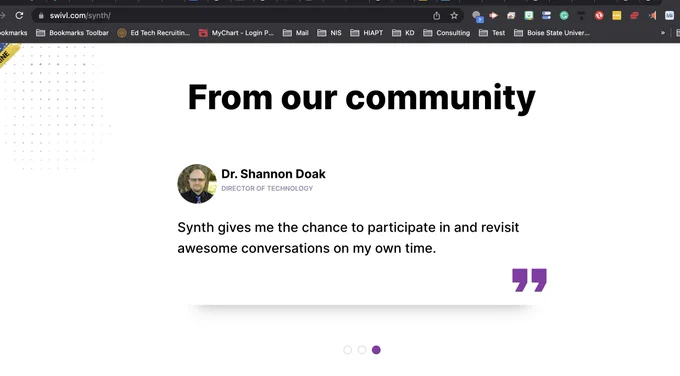Bookmark this page with the star icon
680x376 pixels.
[x=454, y=16]
